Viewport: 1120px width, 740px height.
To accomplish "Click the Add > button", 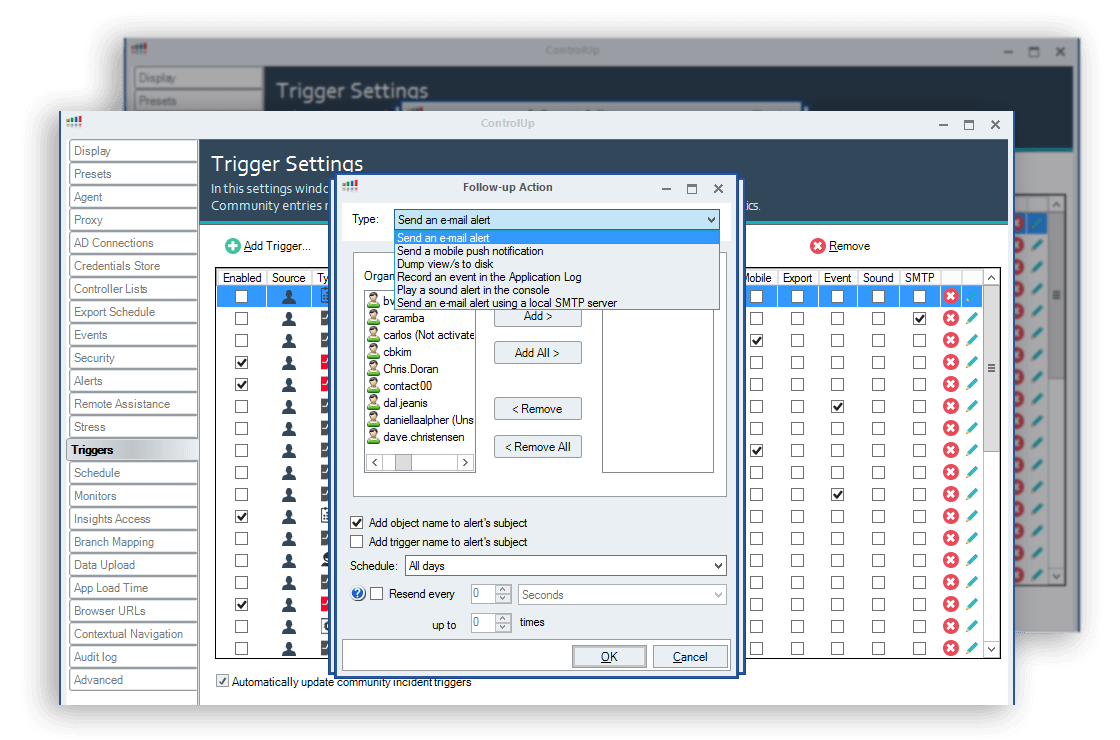I will [x=537, y=317].
